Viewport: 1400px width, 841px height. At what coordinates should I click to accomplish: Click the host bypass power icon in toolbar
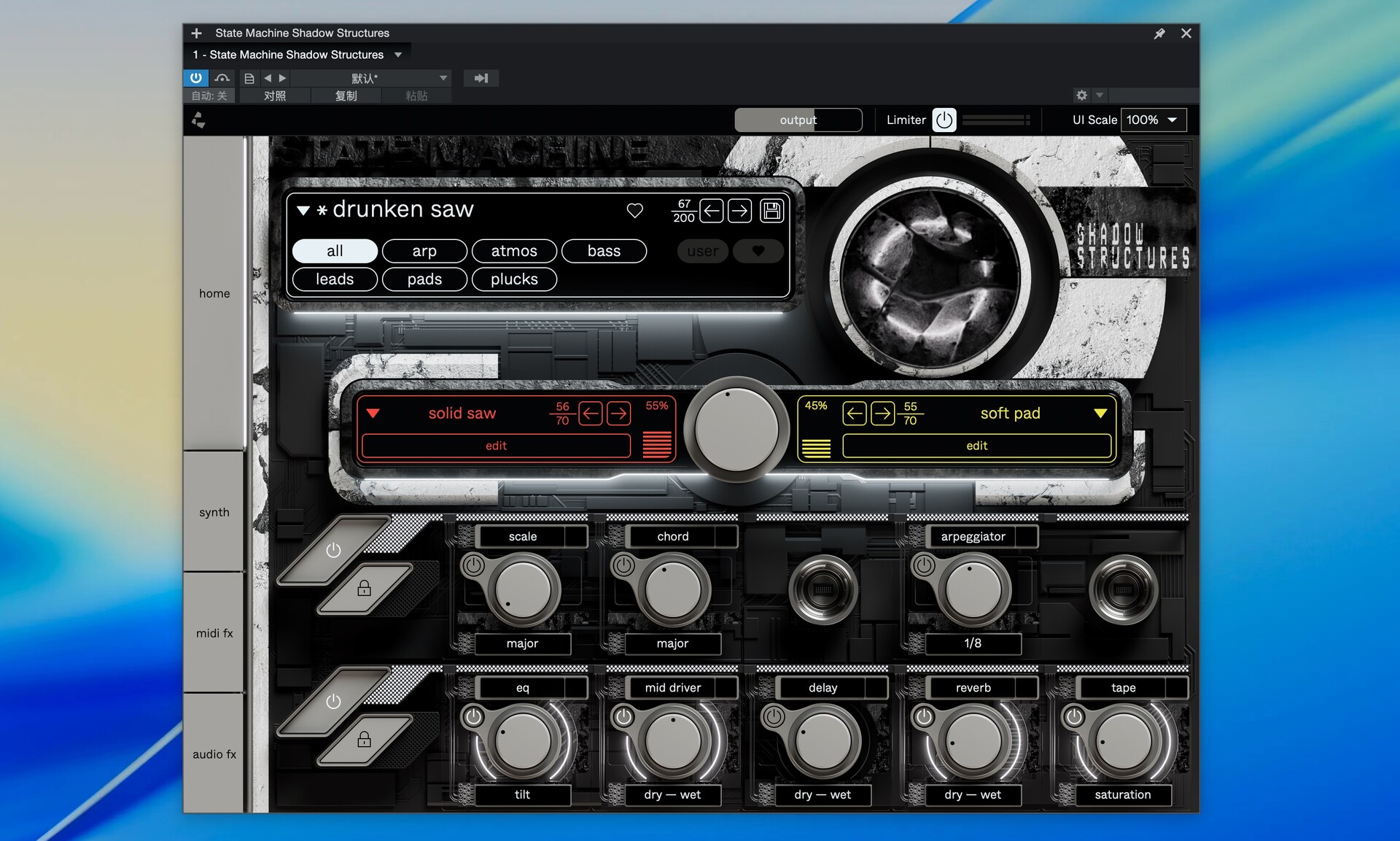click(196, 78)
